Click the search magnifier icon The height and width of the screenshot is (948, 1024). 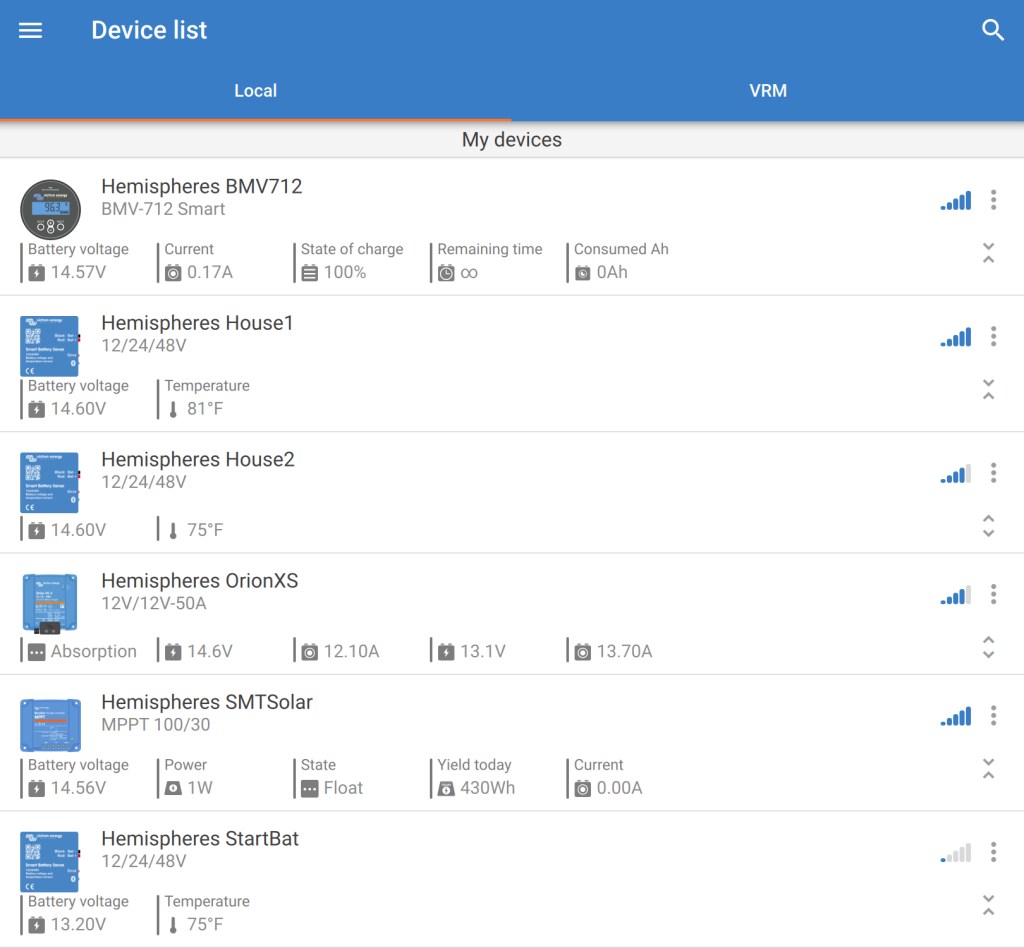pyautogui.click(x=992, y=30)
